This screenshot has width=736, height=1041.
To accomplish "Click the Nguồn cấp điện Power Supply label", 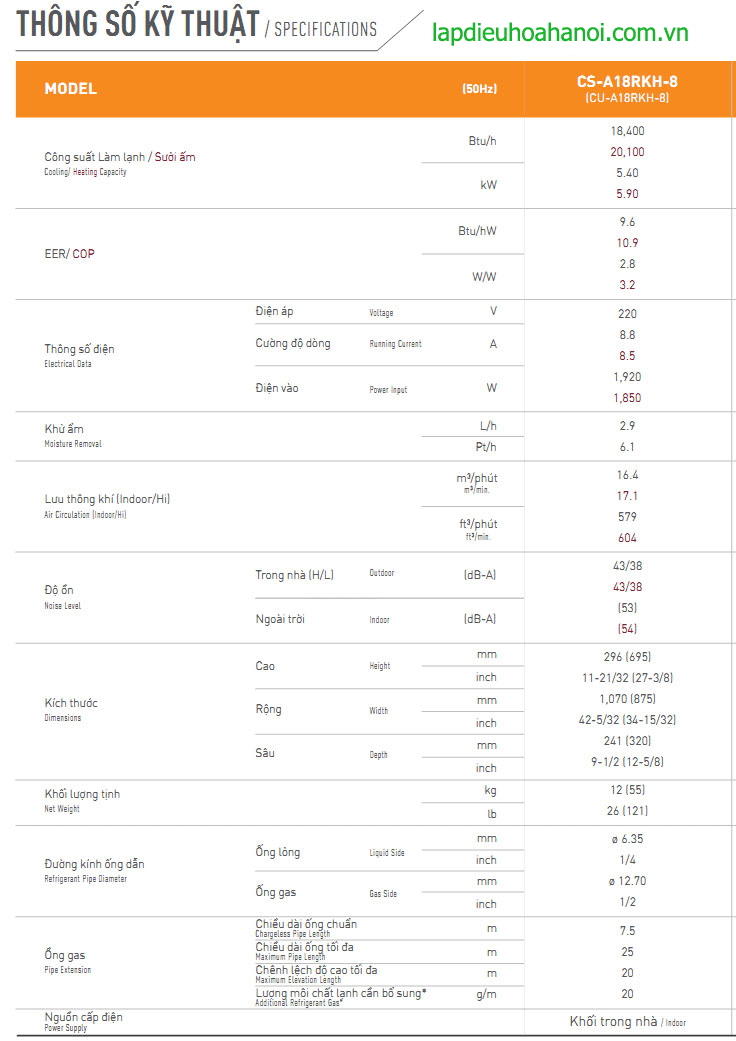I will point(83,1020).
